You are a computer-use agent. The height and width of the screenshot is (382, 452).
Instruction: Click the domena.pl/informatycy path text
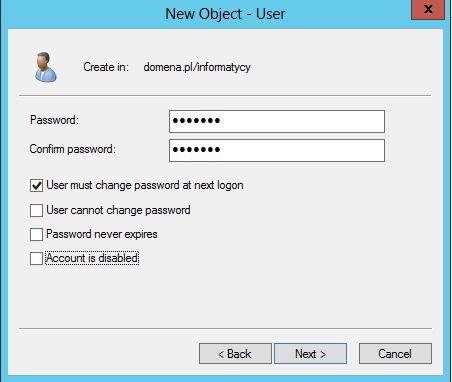(197, 68)
